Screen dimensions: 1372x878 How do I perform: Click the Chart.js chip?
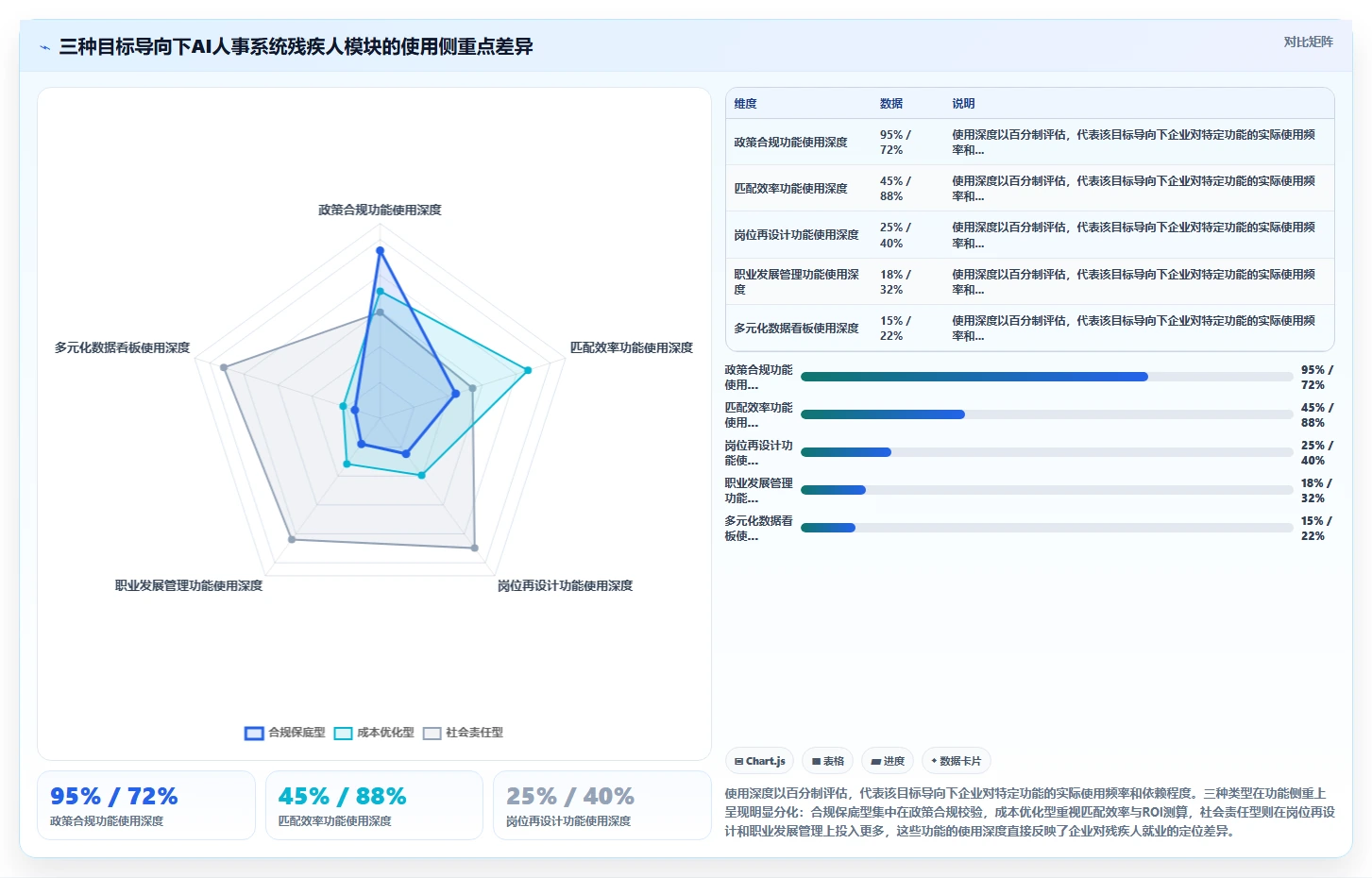tap(760, 761)
